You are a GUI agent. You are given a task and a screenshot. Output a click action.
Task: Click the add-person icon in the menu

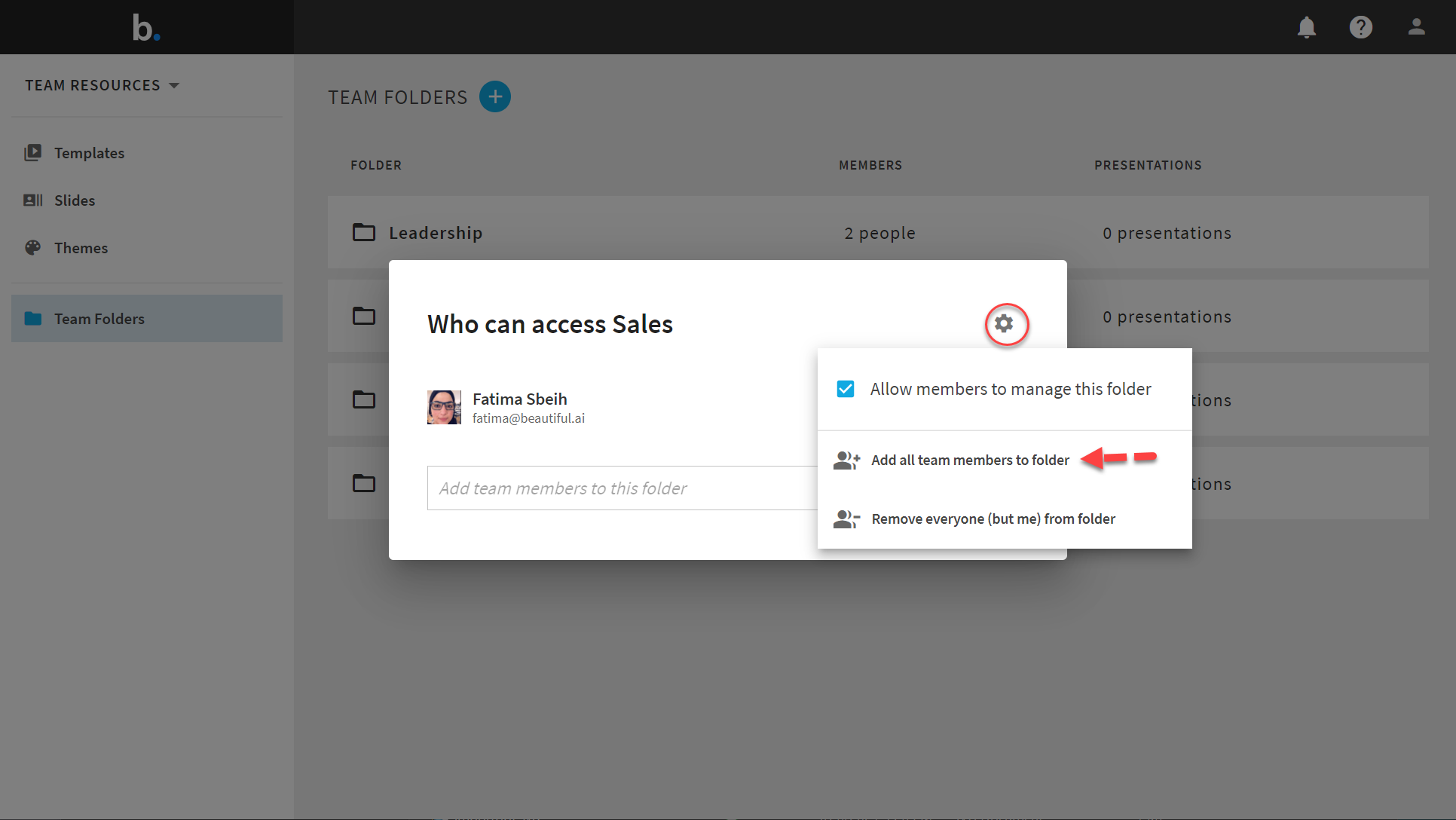[846, 460]
